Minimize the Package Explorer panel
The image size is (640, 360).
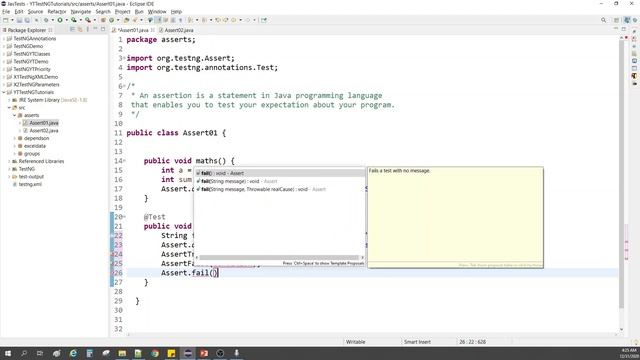(x=95, y=29)
